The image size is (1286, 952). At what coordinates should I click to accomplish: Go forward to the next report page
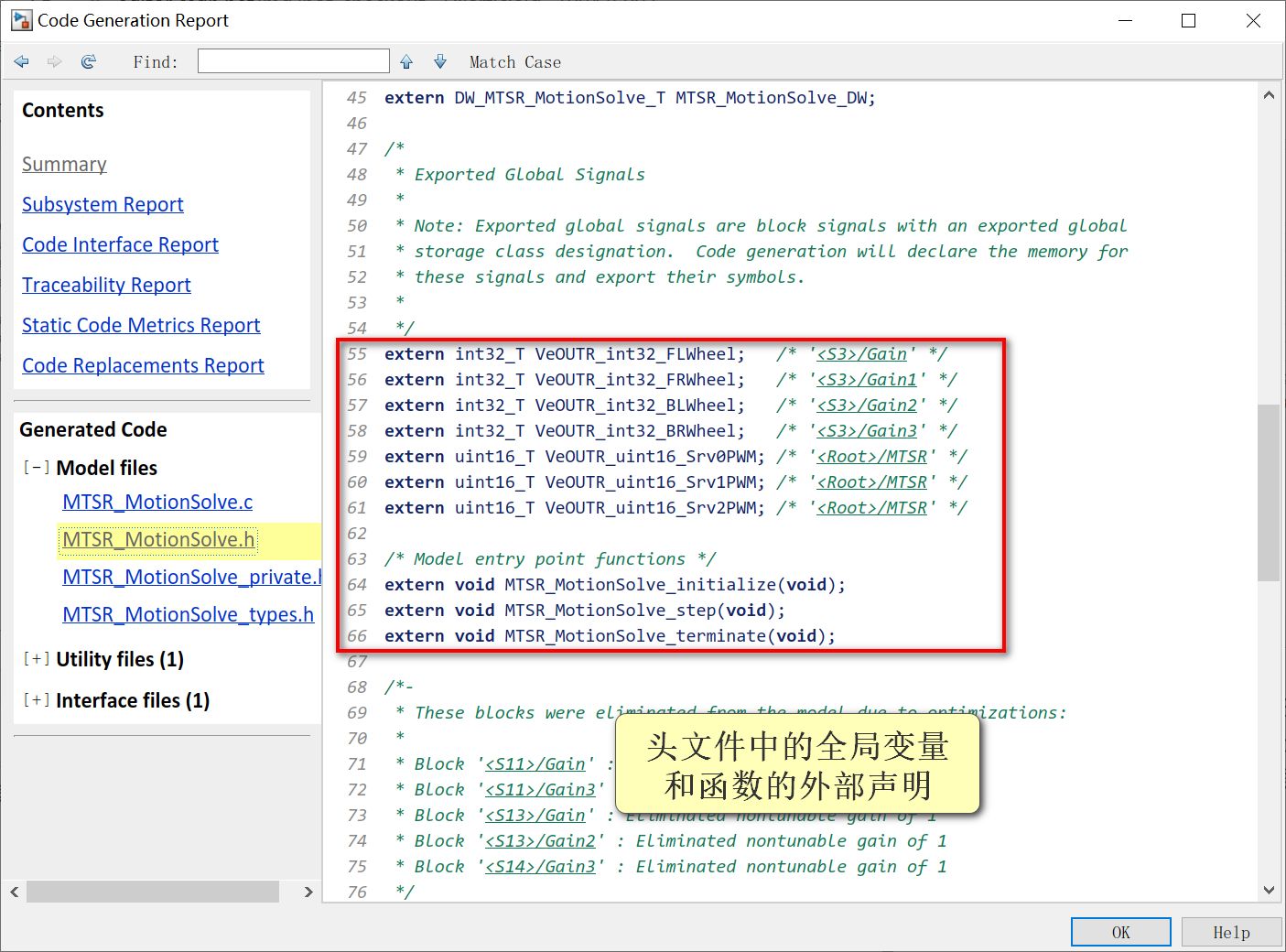click(x=55, y=61)
